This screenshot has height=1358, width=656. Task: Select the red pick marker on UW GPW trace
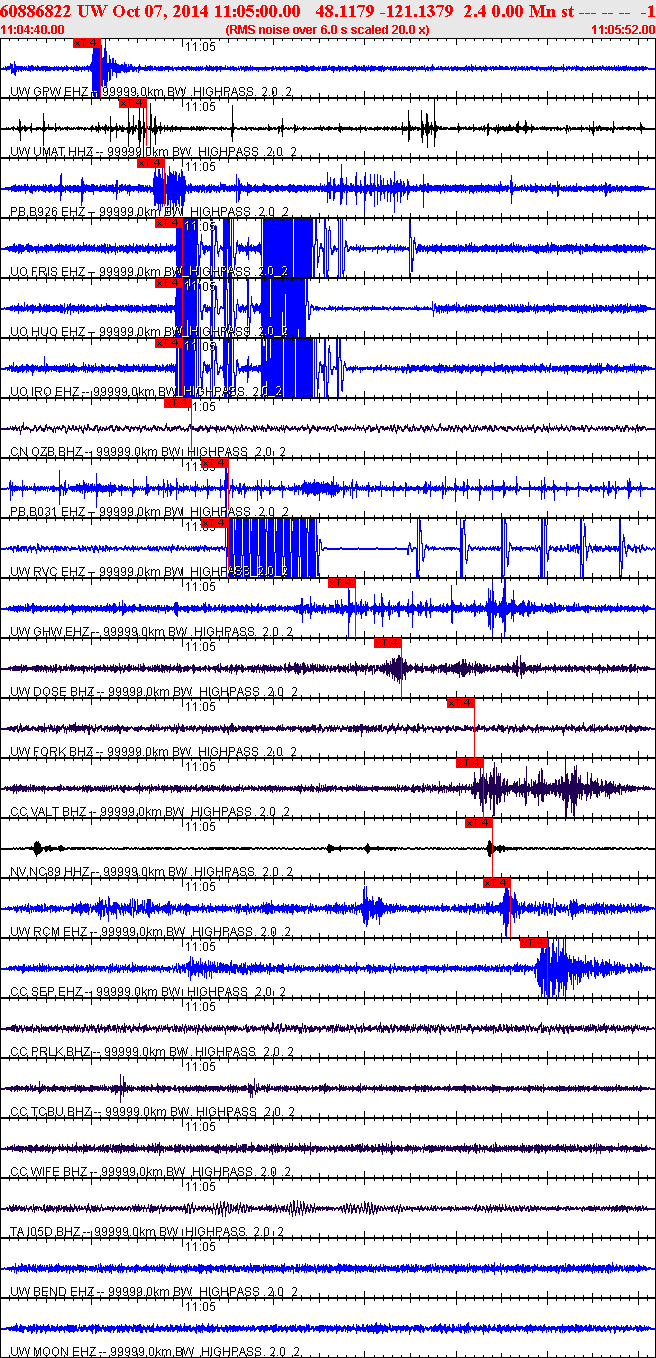tap(87, 43)
